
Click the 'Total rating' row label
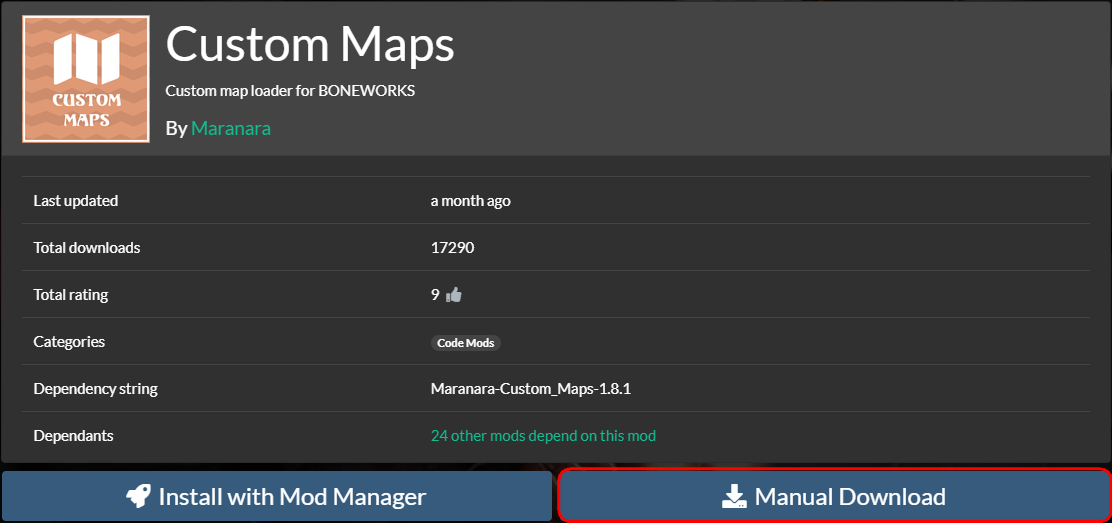(x=71, y=294)
